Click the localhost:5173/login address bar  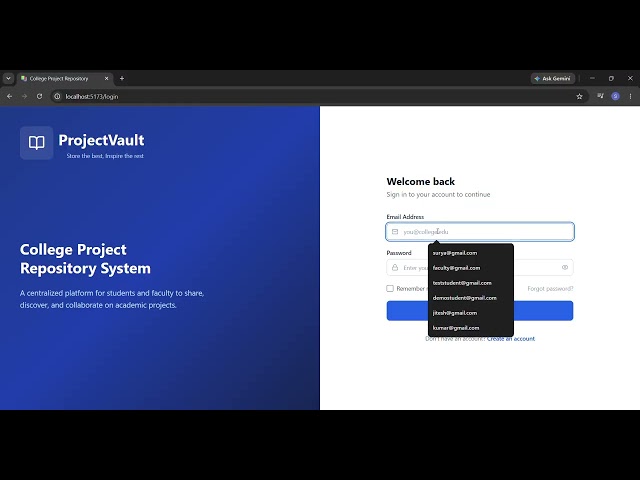coord(318,96)
